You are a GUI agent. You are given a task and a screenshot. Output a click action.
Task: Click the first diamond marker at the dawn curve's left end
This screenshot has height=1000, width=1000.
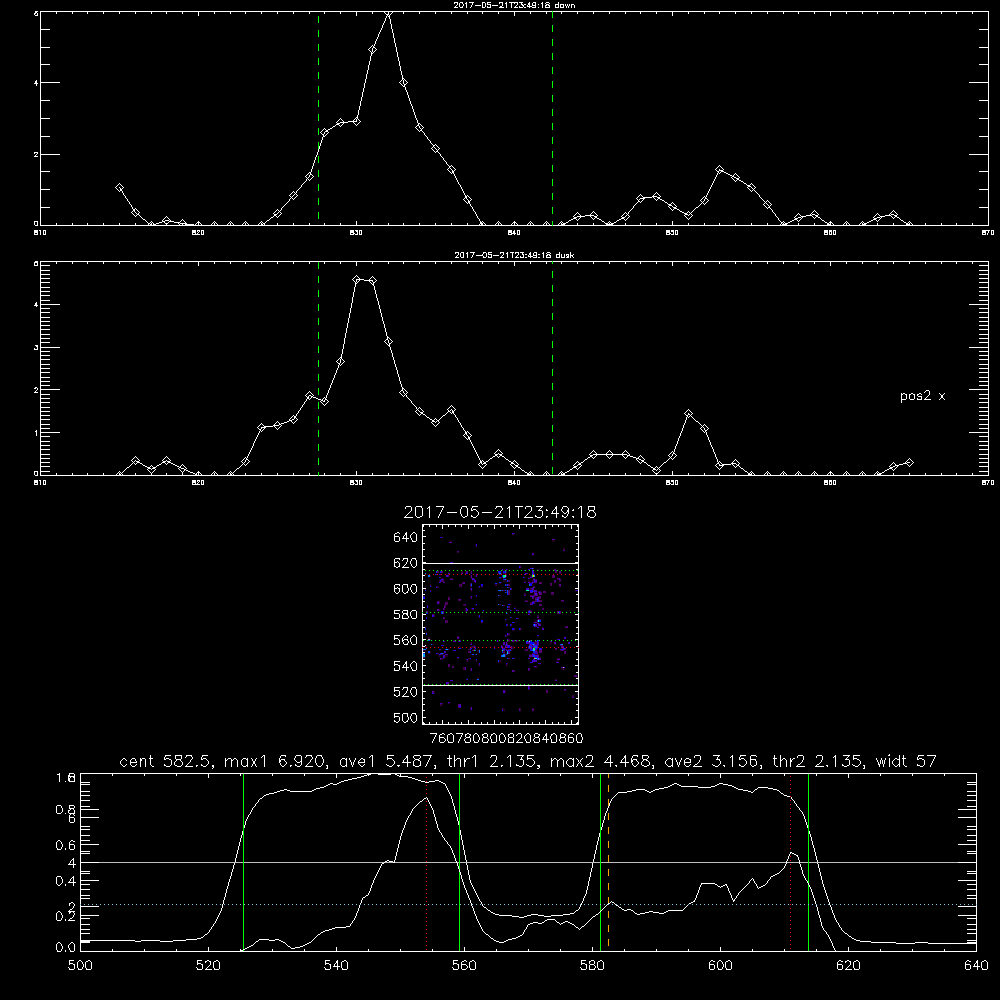[119, 188]
